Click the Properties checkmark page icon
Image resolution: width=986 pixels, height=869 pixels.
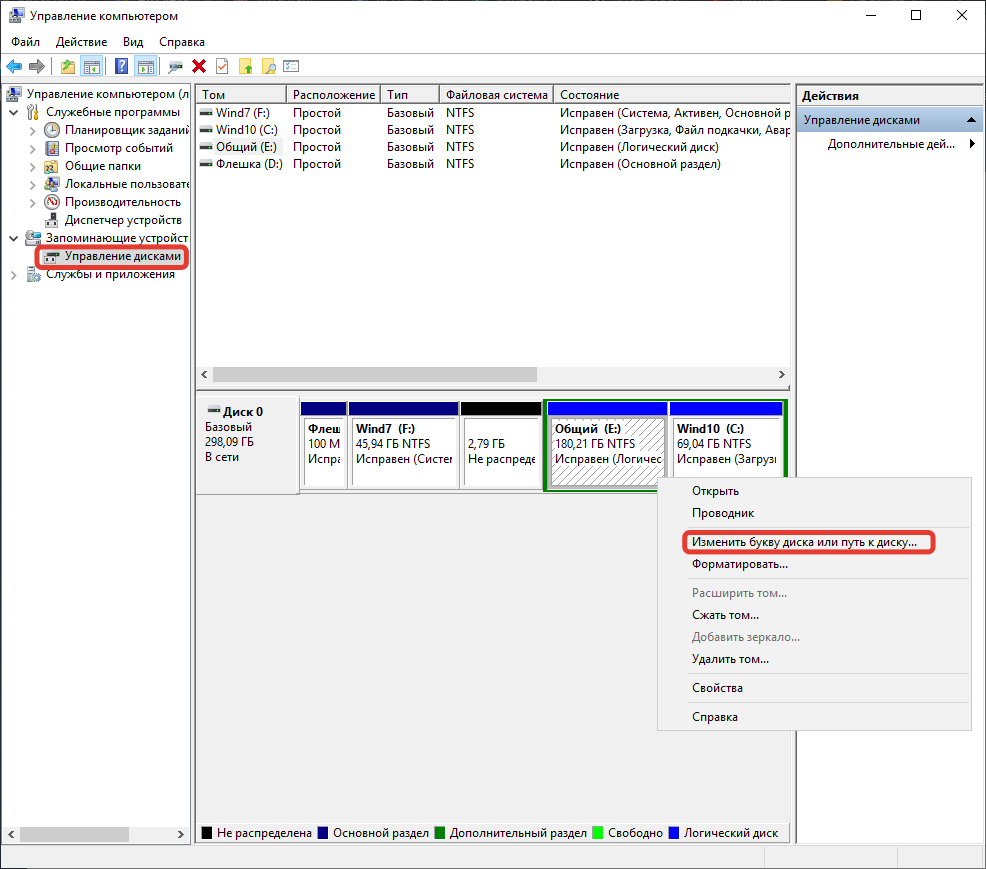[222, 66]
